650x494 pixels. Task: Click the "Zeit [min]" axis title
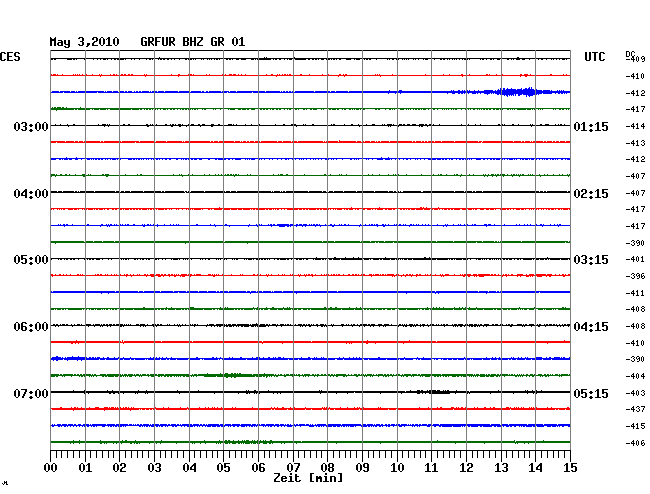pos(308,478)
